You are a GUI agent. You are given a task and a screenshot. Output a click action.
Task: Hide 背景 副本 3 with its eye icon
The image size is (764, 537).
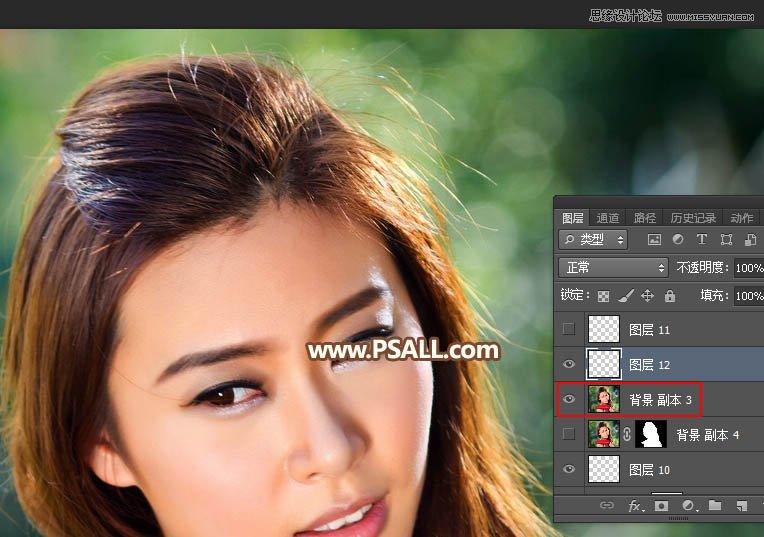[569, 399]
